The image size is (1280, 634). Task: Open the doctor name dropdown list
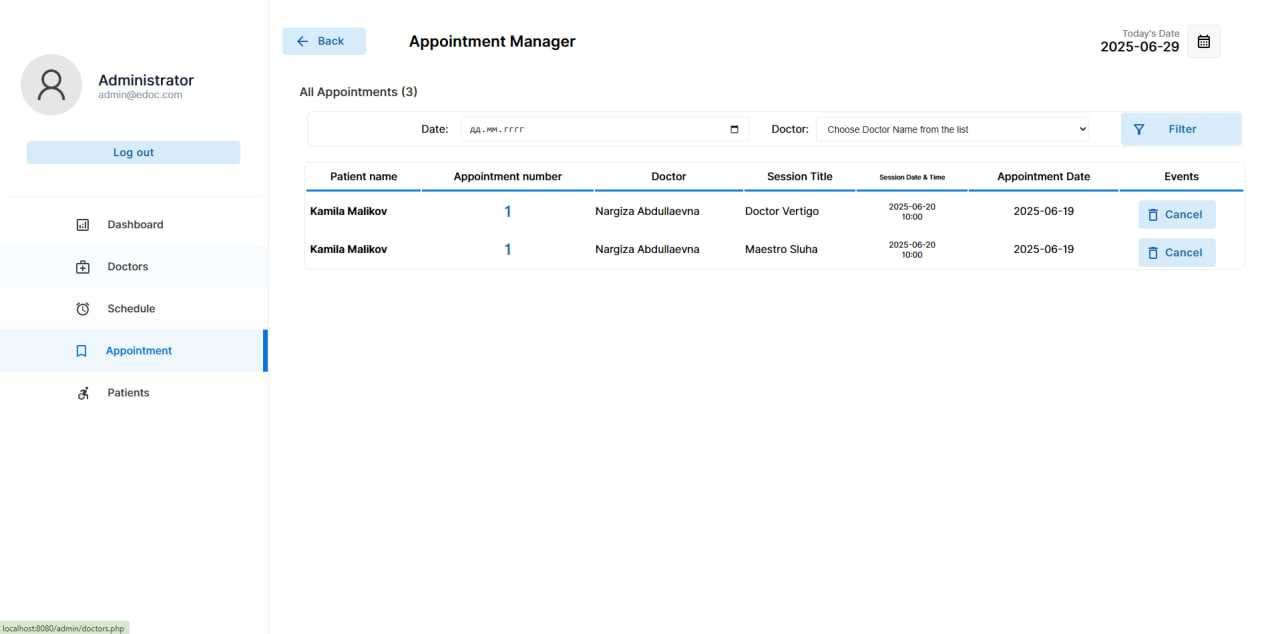click(x=953, y=129)
